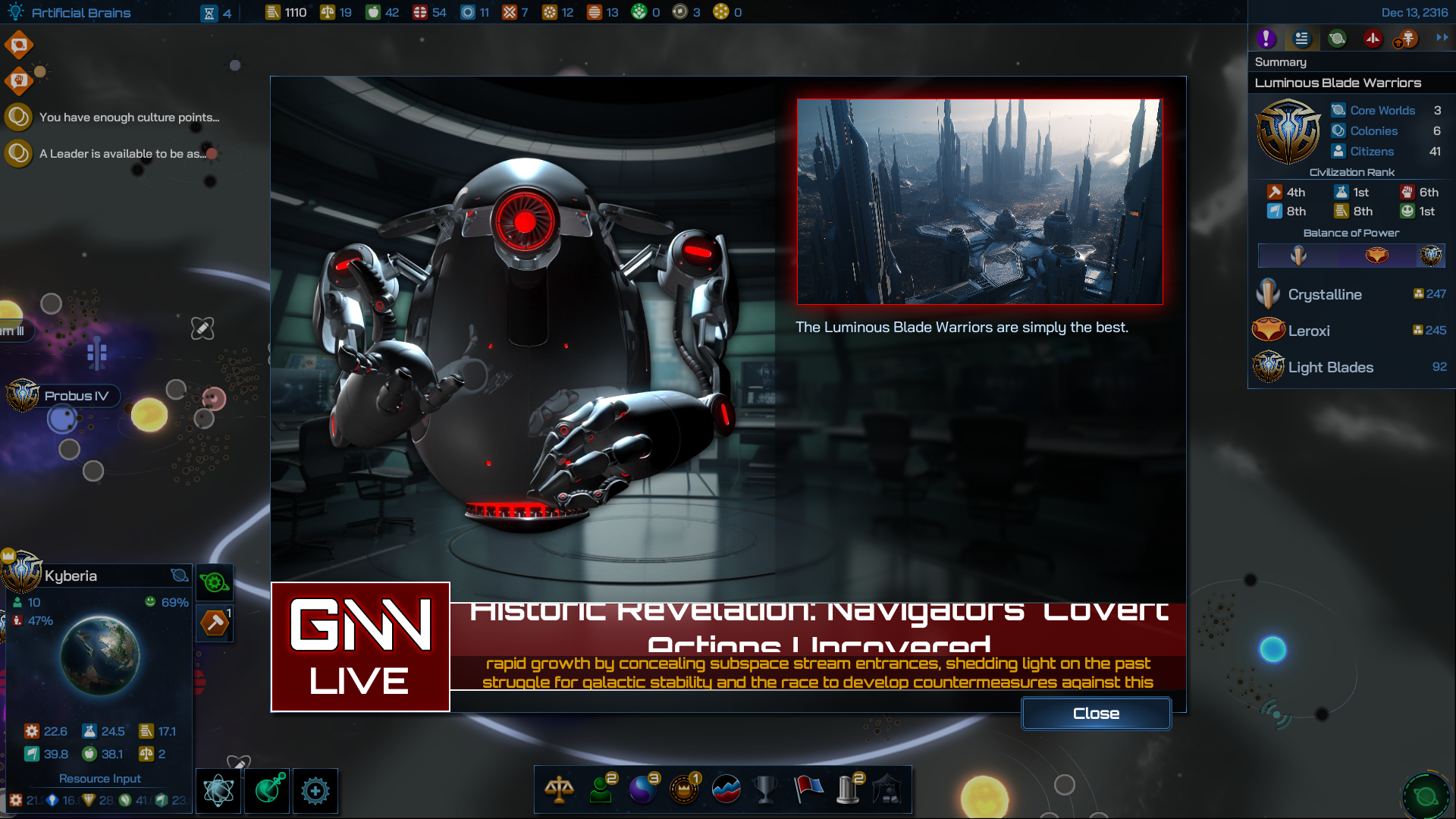Close the GNN Live news dialog
This screenshot has width=1456, height=819.
pyautogui.click(x=1096, y=714)
